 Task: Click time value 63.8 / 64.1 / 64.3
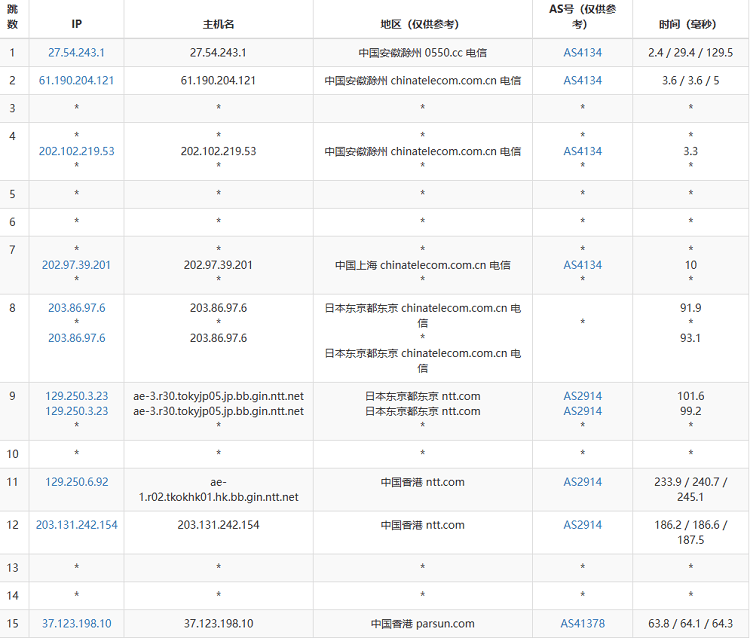[690, 624]
